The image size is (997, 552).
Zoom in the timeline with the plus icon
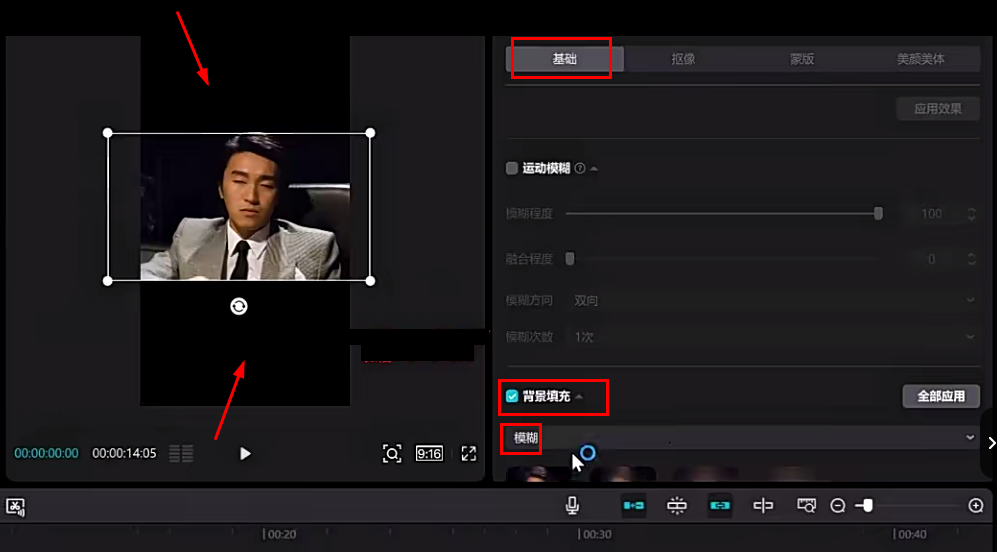(975, 506)
